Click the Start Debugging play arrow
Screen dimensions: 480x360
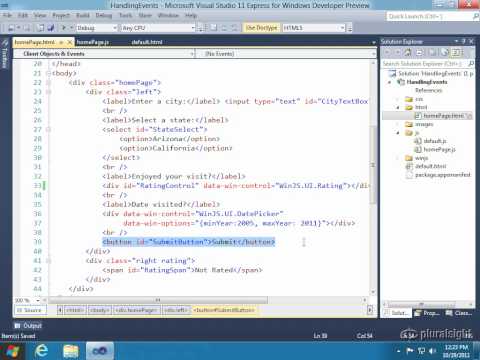[64, 28]
